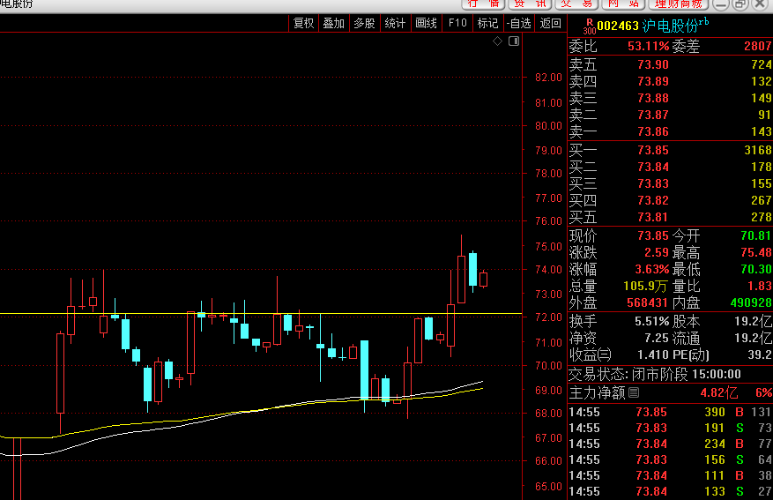Viewport: 773px width, 500px height.
Task: Activate the 画线 draw line tool
Action: [x=426, y=23]
